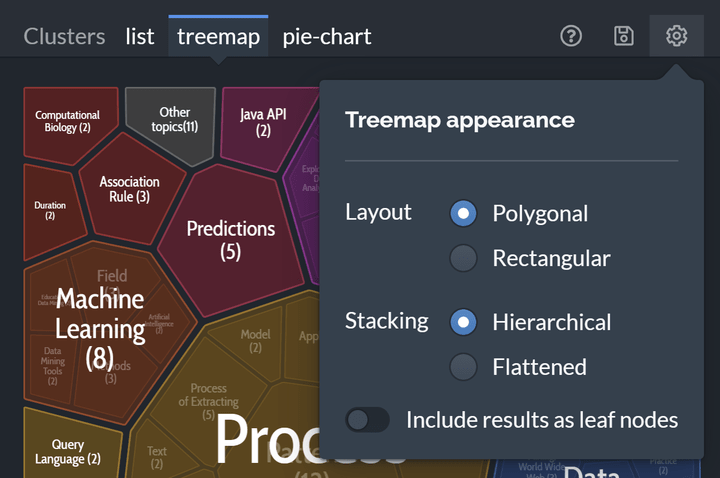This screenshot has height=478, width=720.
Task: Switch to the list view tab
Action: (140, 36)
